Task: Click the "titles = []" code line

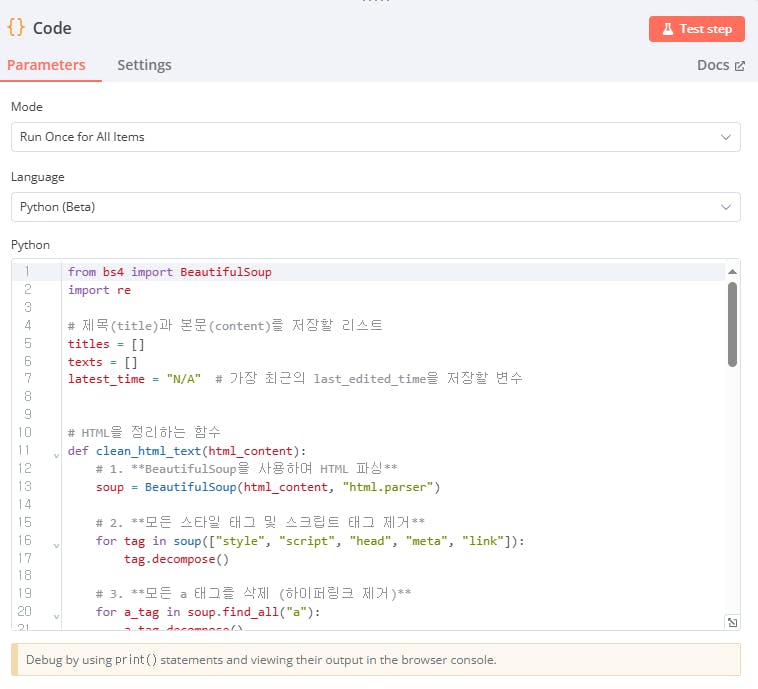Action: [106, 343]
